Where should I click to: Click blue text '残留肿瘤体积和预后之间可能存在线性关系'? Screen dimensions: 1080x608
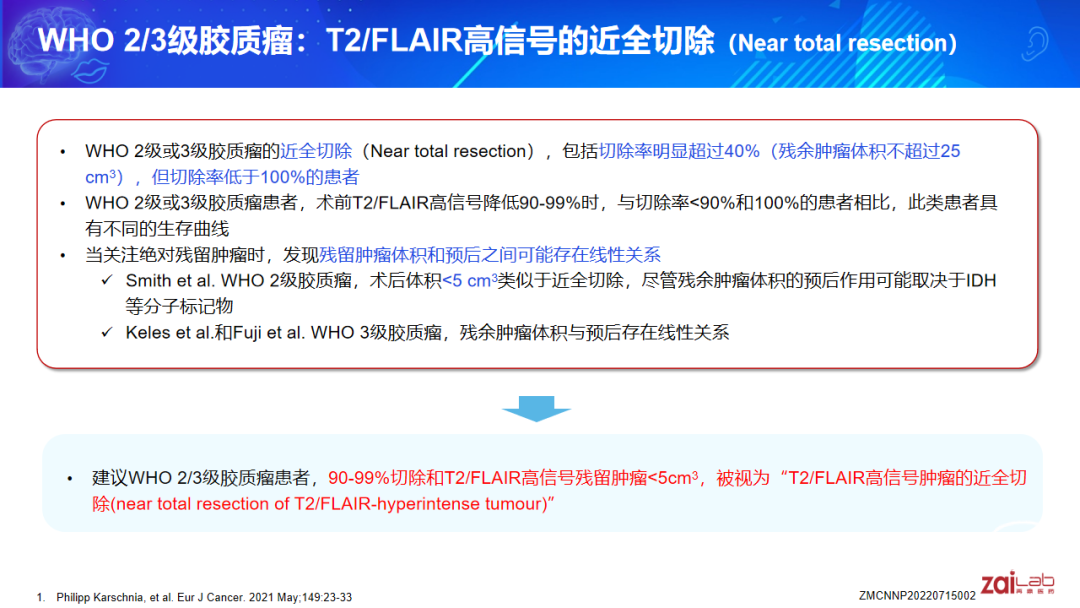489,255
